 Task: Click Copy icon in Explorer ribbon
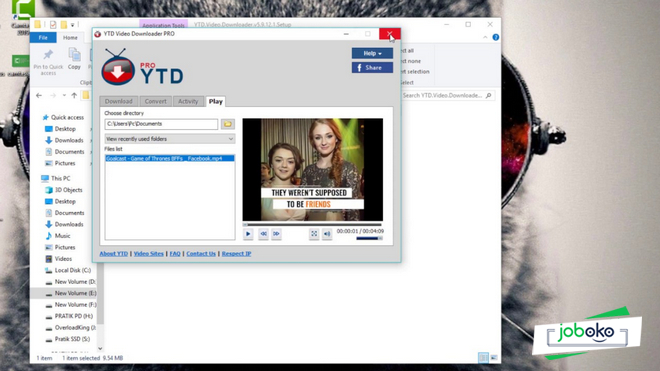coord(74,59)
